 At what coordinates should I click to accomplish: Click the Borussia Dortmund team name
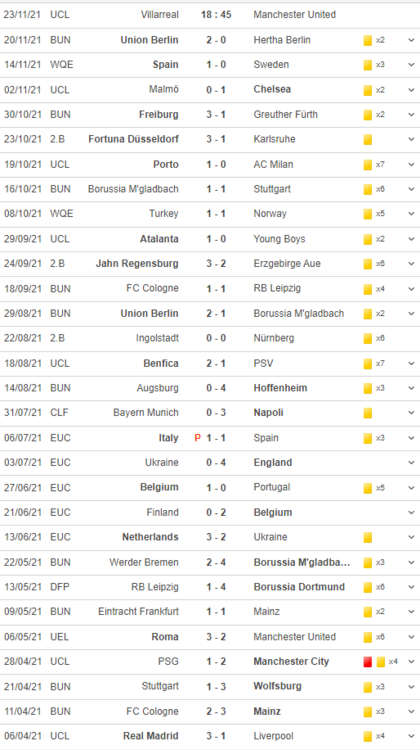[x=299, y=587]
